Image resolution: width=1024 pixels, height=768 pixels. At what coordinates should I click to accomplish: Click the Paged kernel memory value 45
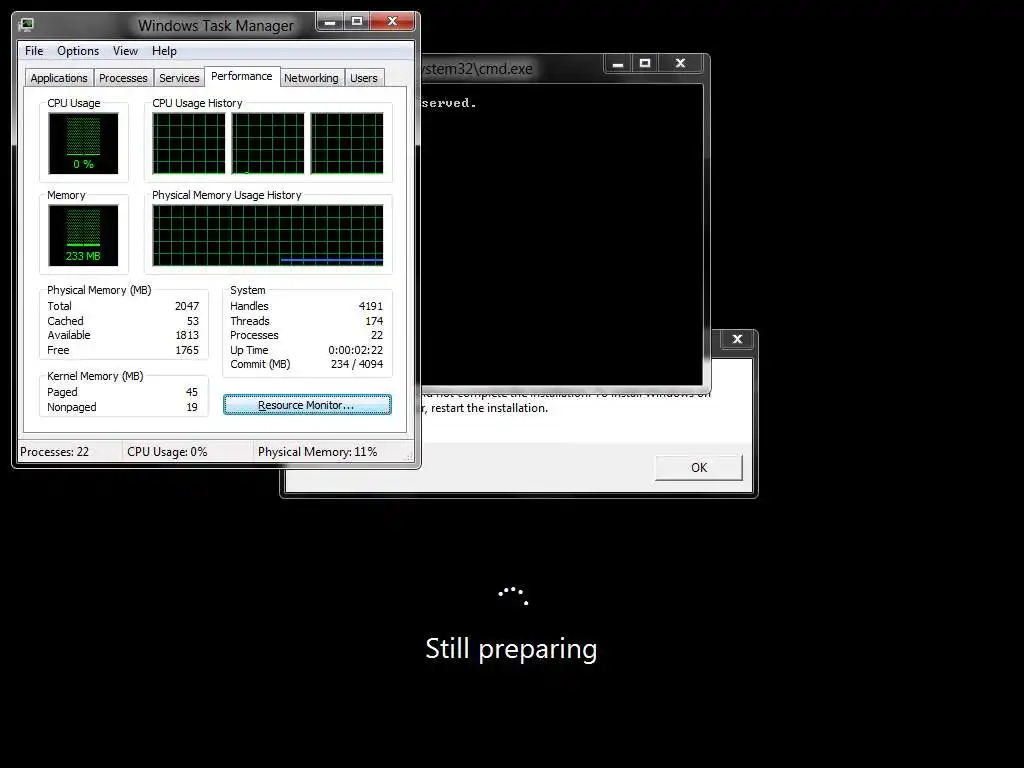(191, 392)
